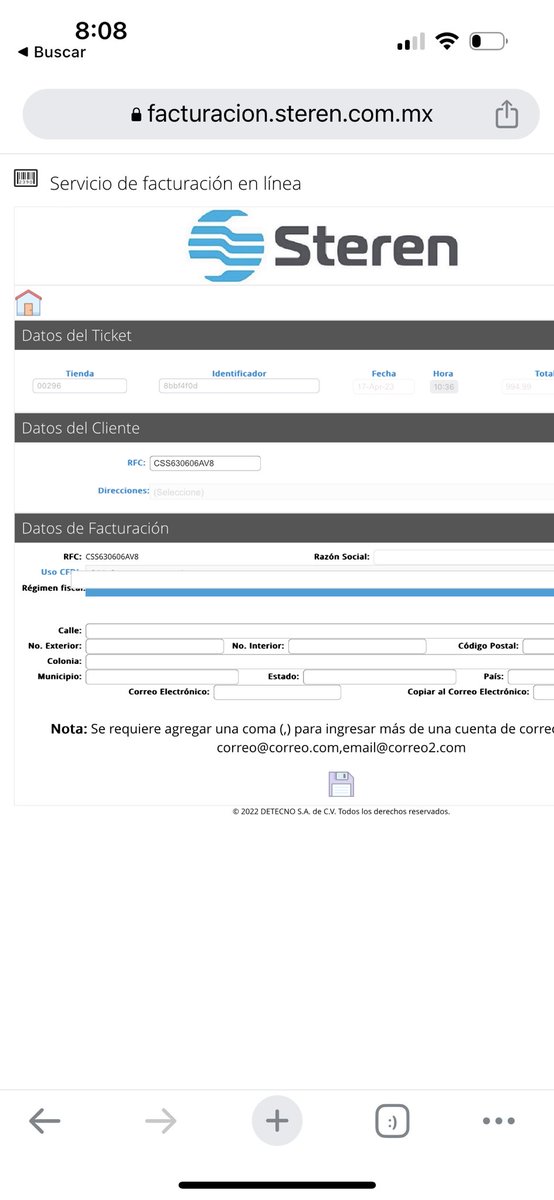
Task: Tap the browser forward arrow
Action: (161, 1121)
